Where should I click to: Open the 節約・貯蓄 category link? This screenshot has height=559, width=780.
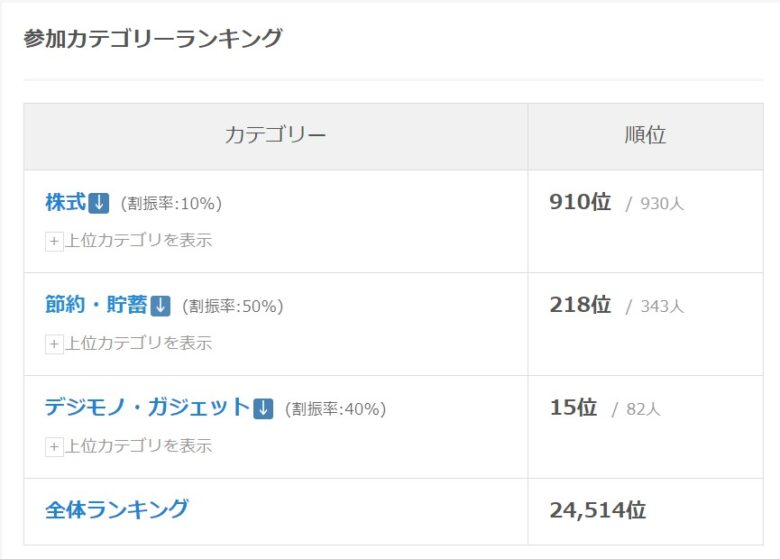point(96,305)
